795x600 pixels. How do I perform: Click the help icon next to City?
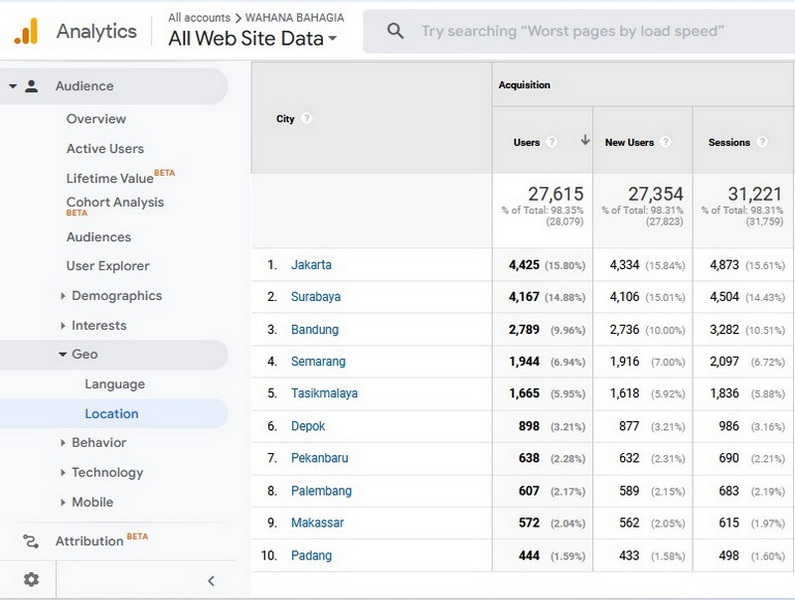pyautogui.click(x=306, y=119)
